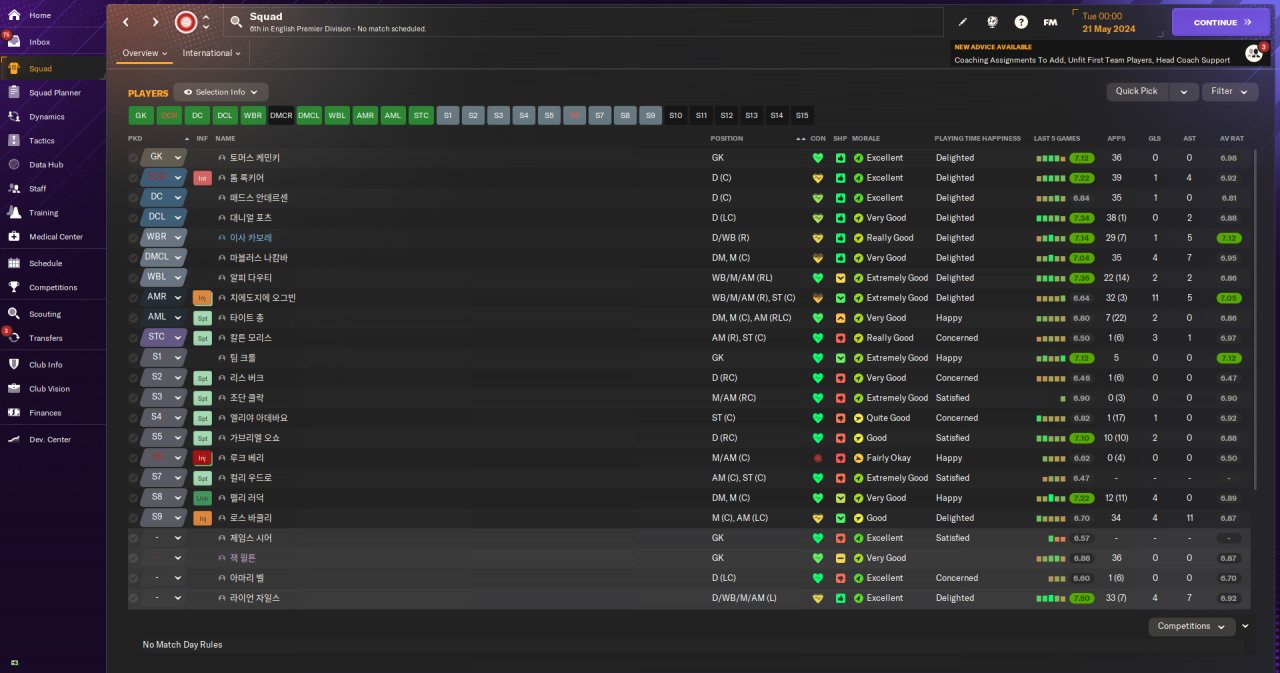The width and height of the screenshot is (1280, 673).
Task: Open the help question mark icon
Action: pyautogui.click(x=1021, y=22)
